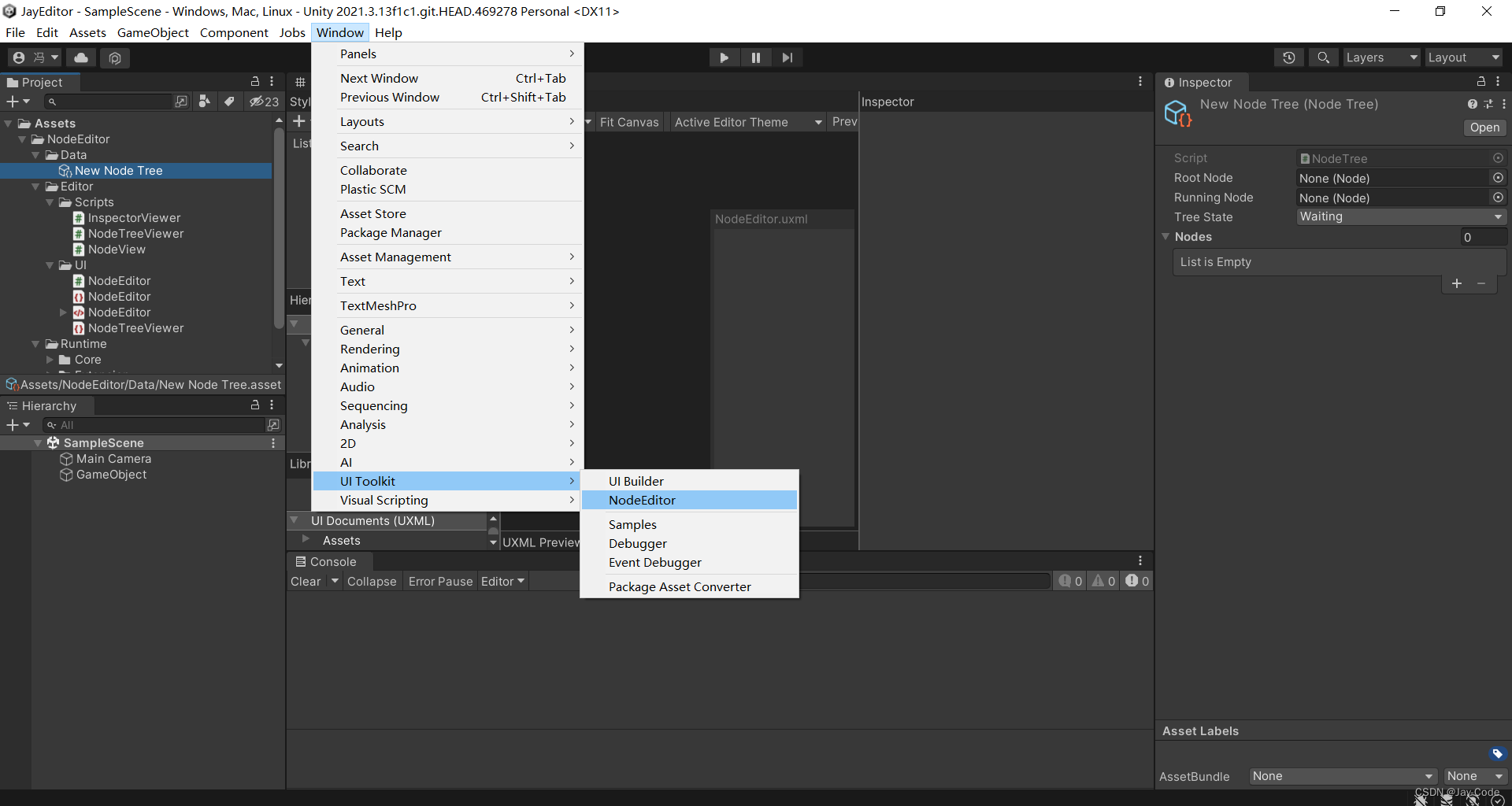Toggle Error Pause in Console

440,582
